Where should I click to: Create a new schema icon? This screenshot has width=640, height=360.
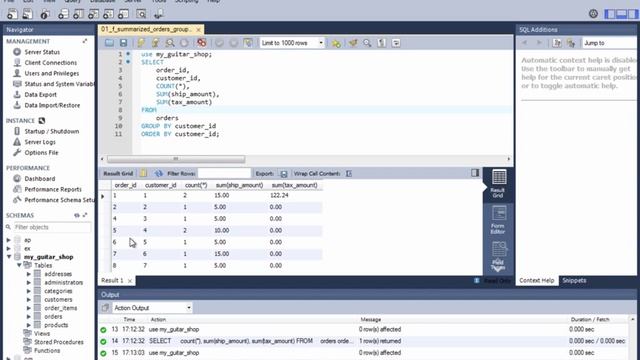pos(63,14)
